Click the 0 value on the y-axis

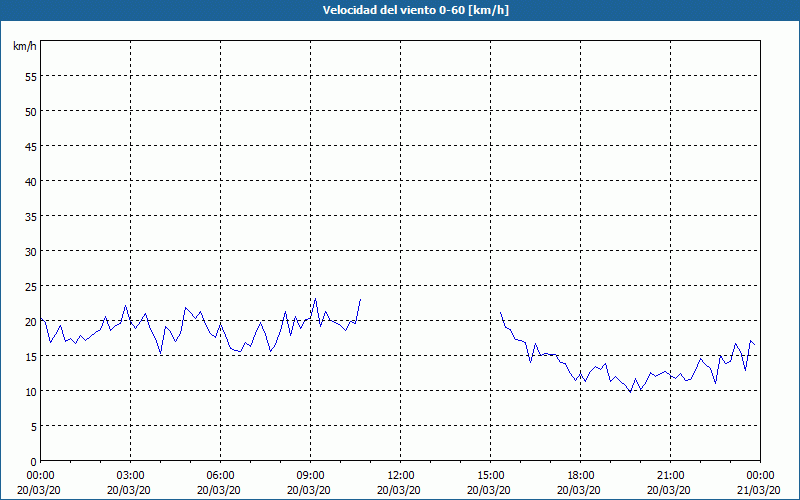[34, 462]
